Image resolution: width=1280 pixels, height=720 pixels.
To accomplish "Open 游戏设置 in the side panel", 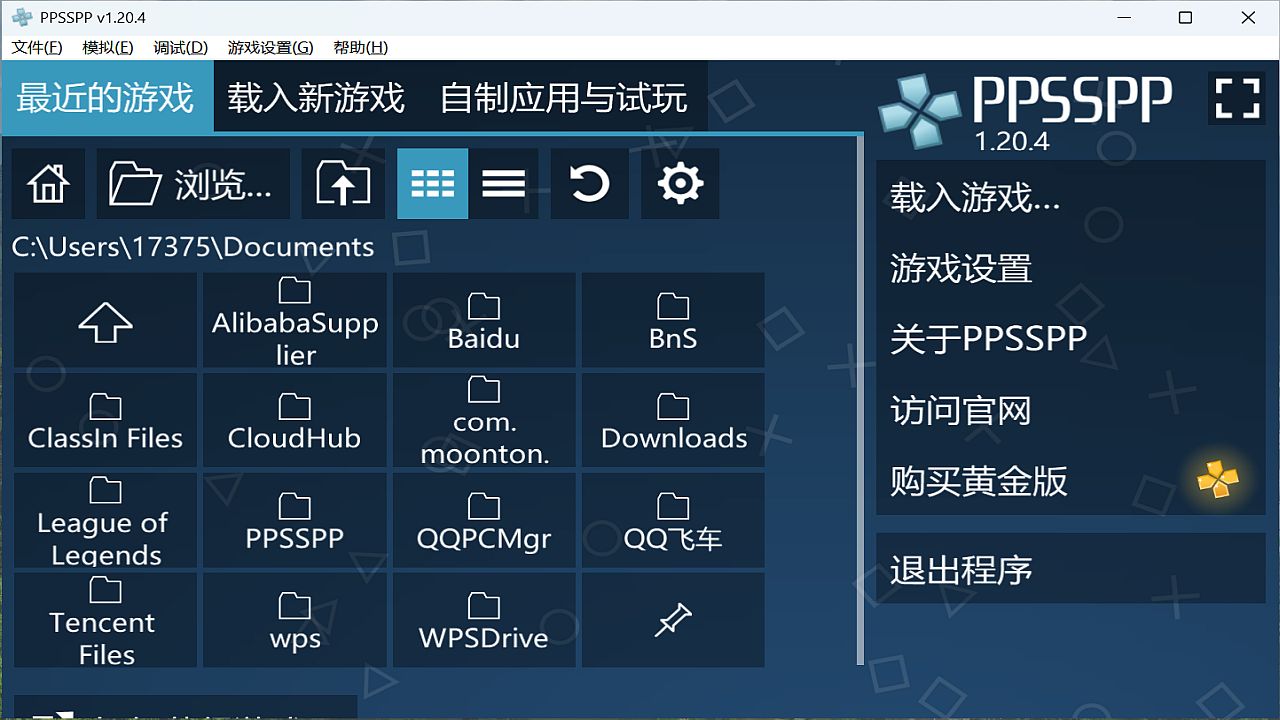I will 1071,269.
